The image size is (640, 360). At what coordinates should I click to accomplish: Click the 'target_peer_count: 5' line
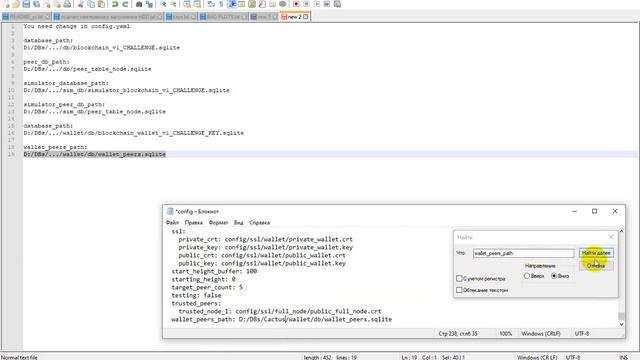[207, 287]
